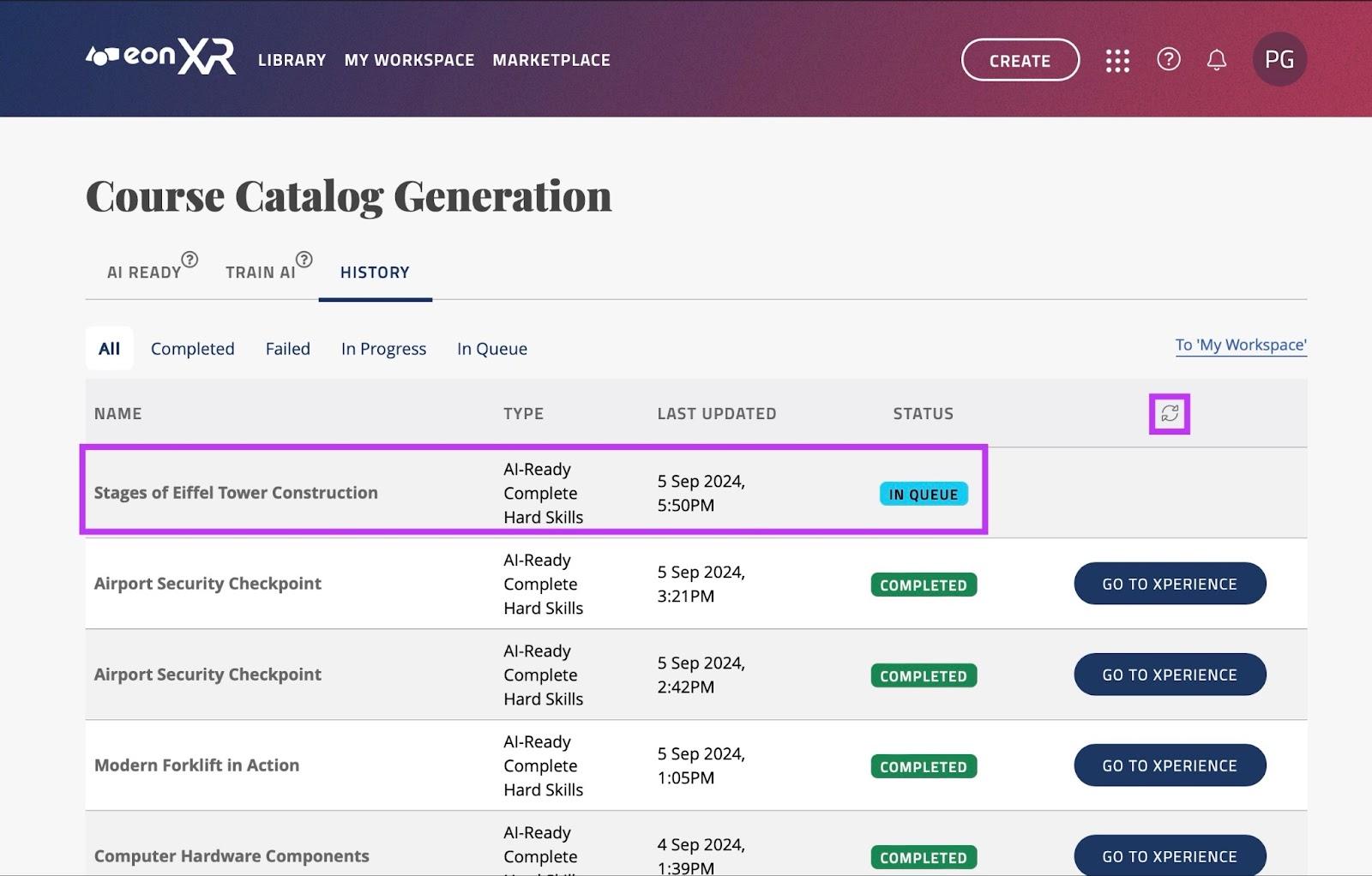Show help tooltip beside AI READY
The height and width of the screenshot is (876, 1372).
pos(190,259)
